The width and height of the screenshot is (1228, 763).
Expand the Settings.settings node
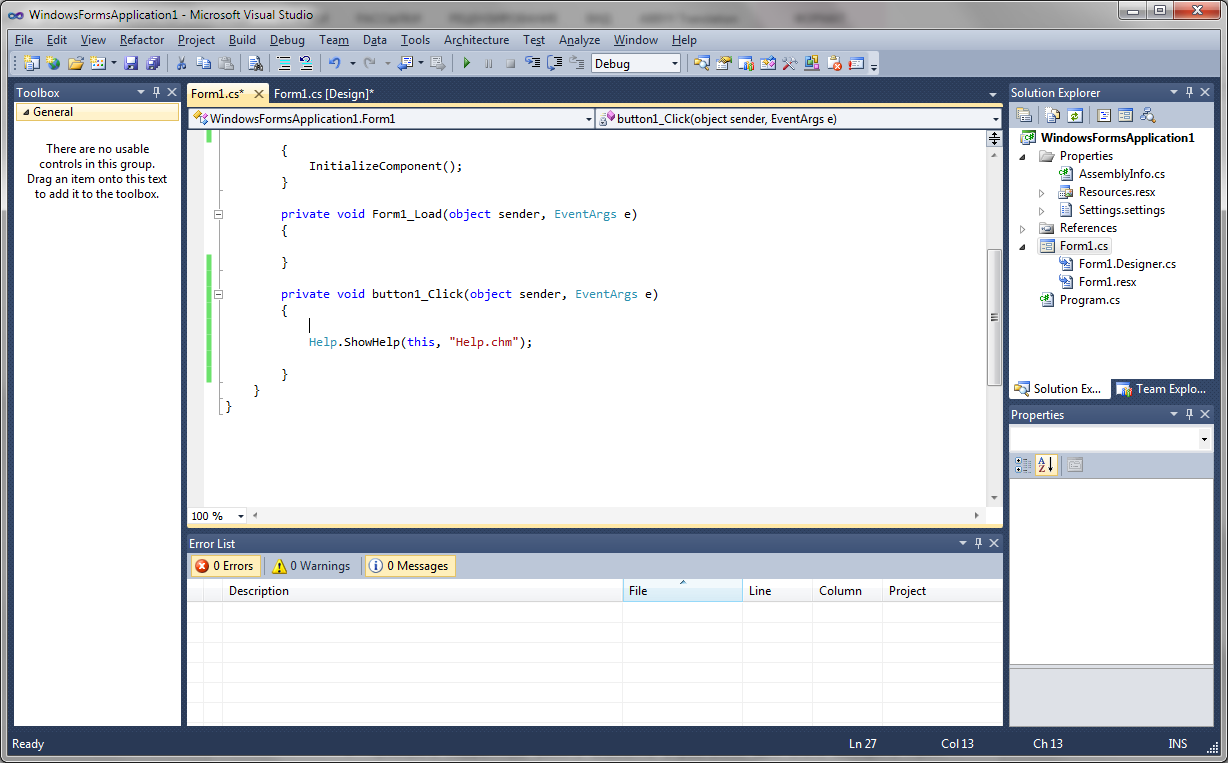(x=1041, y=210)
